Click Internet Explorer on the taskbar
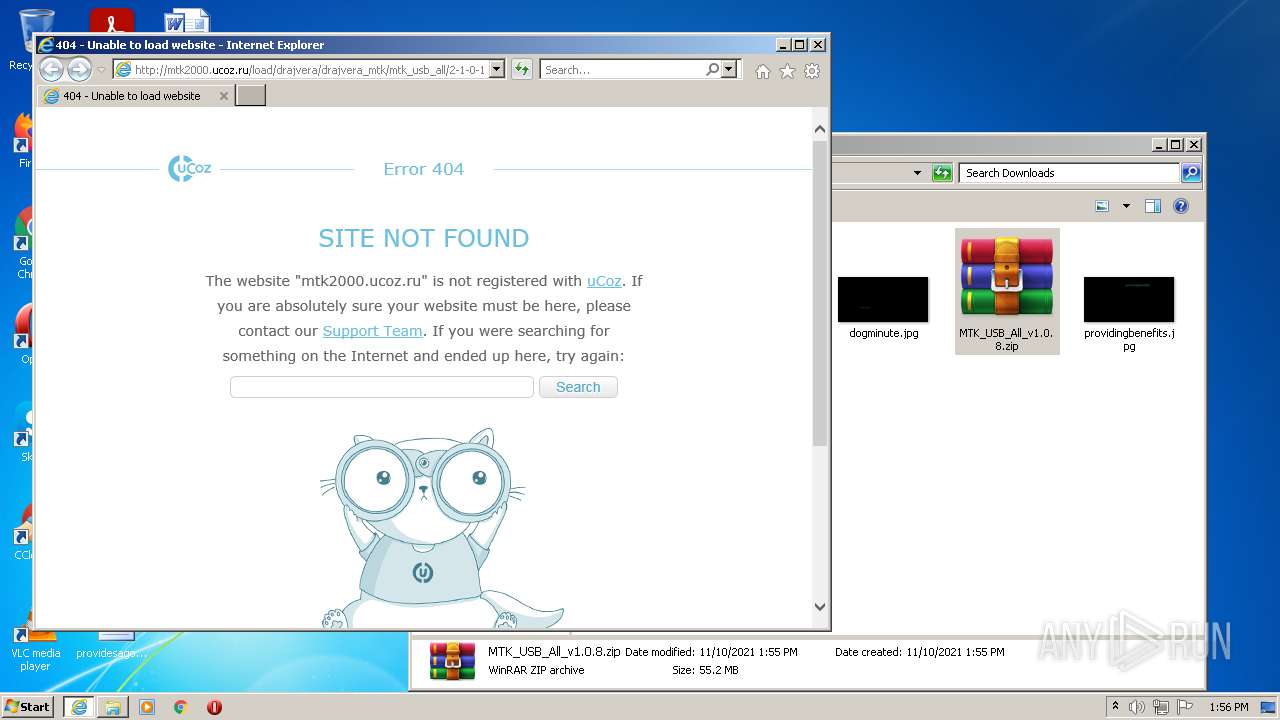The width and height of the screenshot is (1280, 720). [79, 707]
